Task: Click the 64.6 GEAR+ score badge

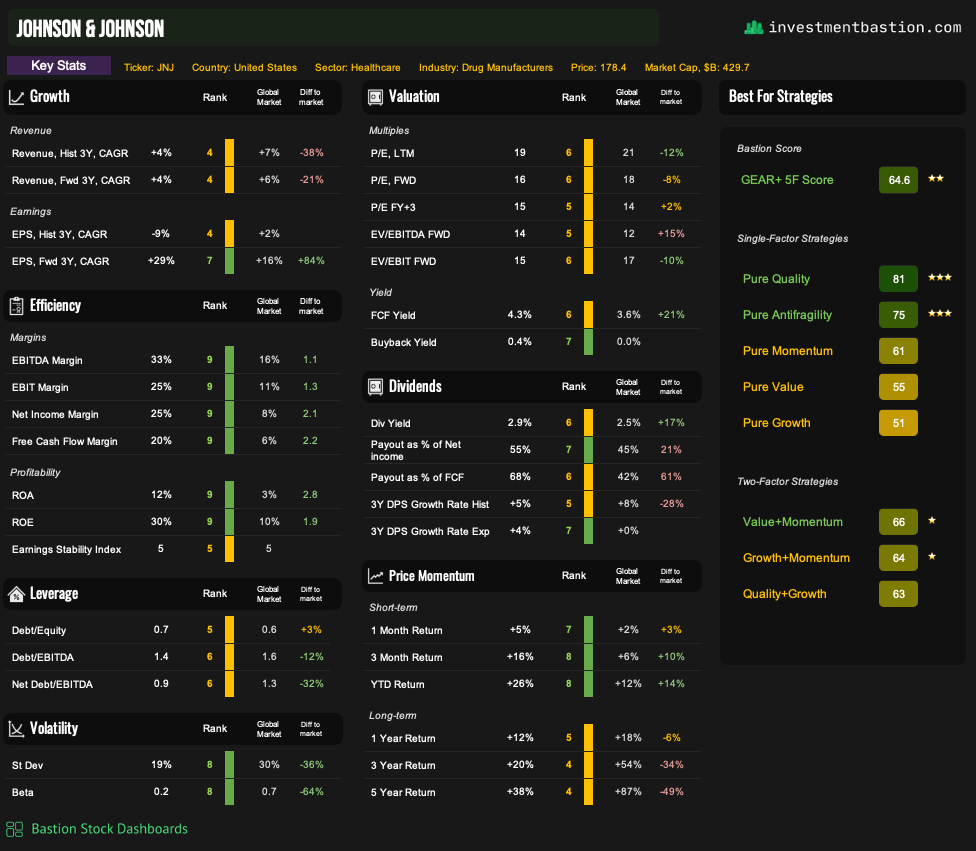Action: coord(898,180)
